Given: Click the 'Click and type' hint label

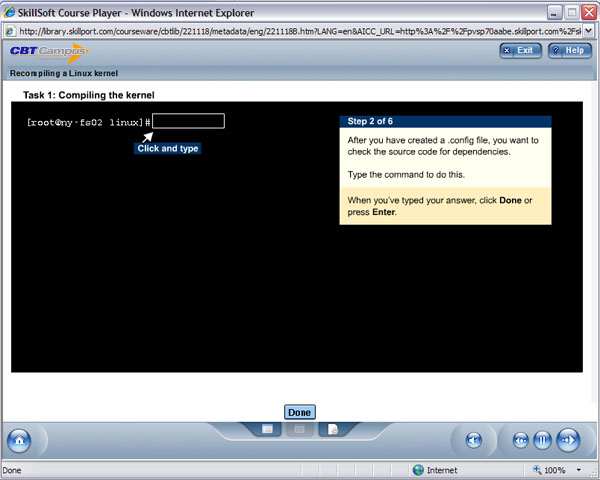Looking at the screenshot, I should [x=168, y=148].
